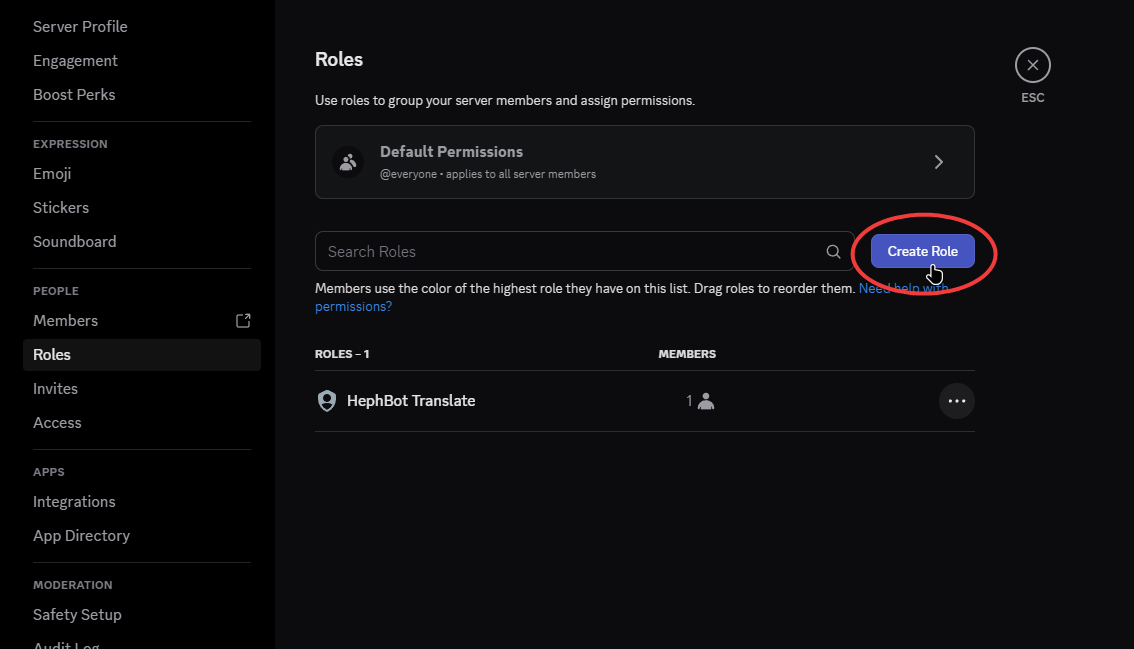The width and height of the screenshot is (1134, 649).
Task: Open the Invites section
Action: click(55, 389)
